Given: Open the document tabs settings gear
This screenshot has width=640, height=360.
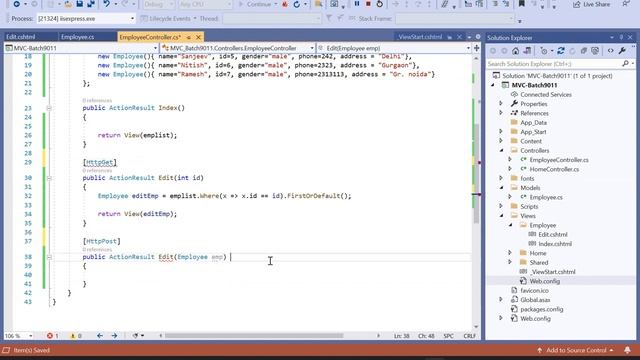Looking at the screenshot, I should pos(478,37).
